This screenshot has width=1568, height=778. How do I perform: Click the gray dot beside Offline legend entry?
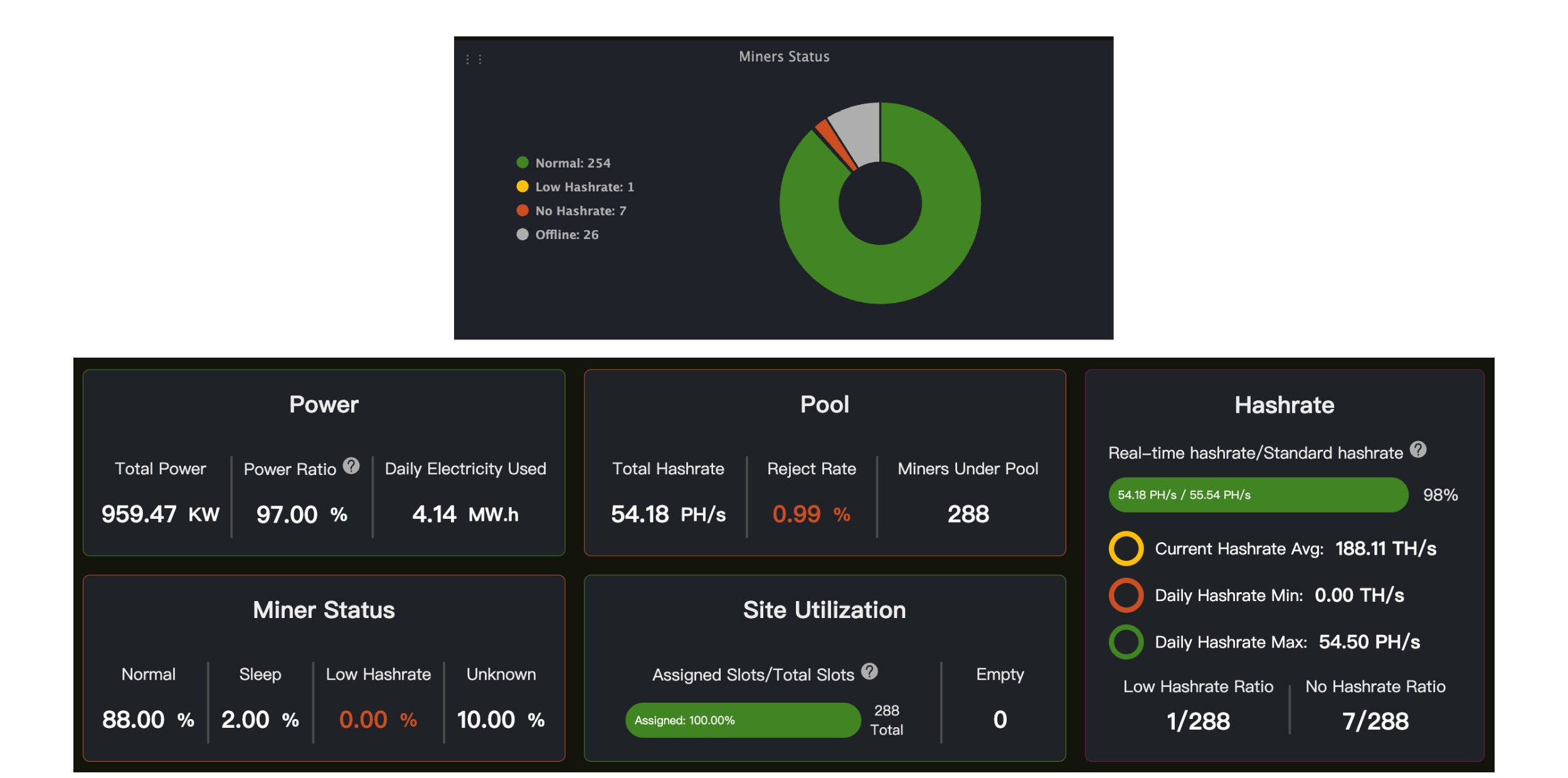[522, 234]
